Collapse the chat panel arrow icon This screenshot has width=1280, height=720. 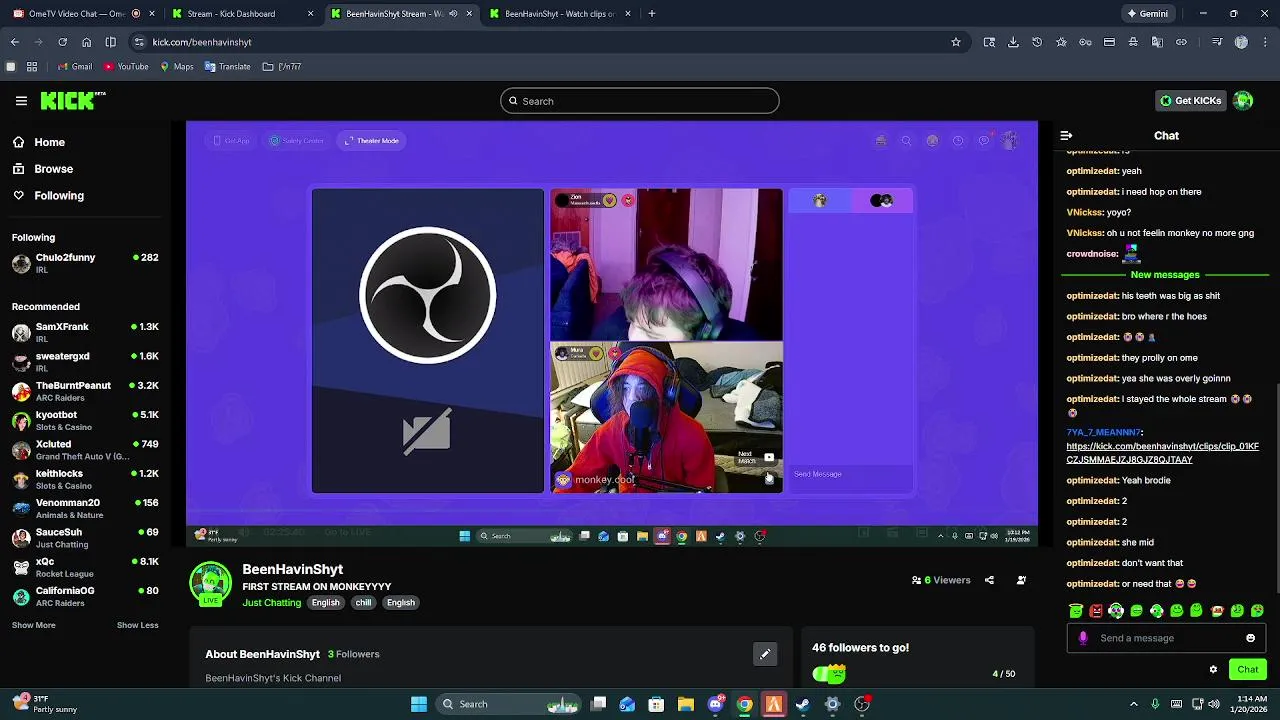(1066, 135)
